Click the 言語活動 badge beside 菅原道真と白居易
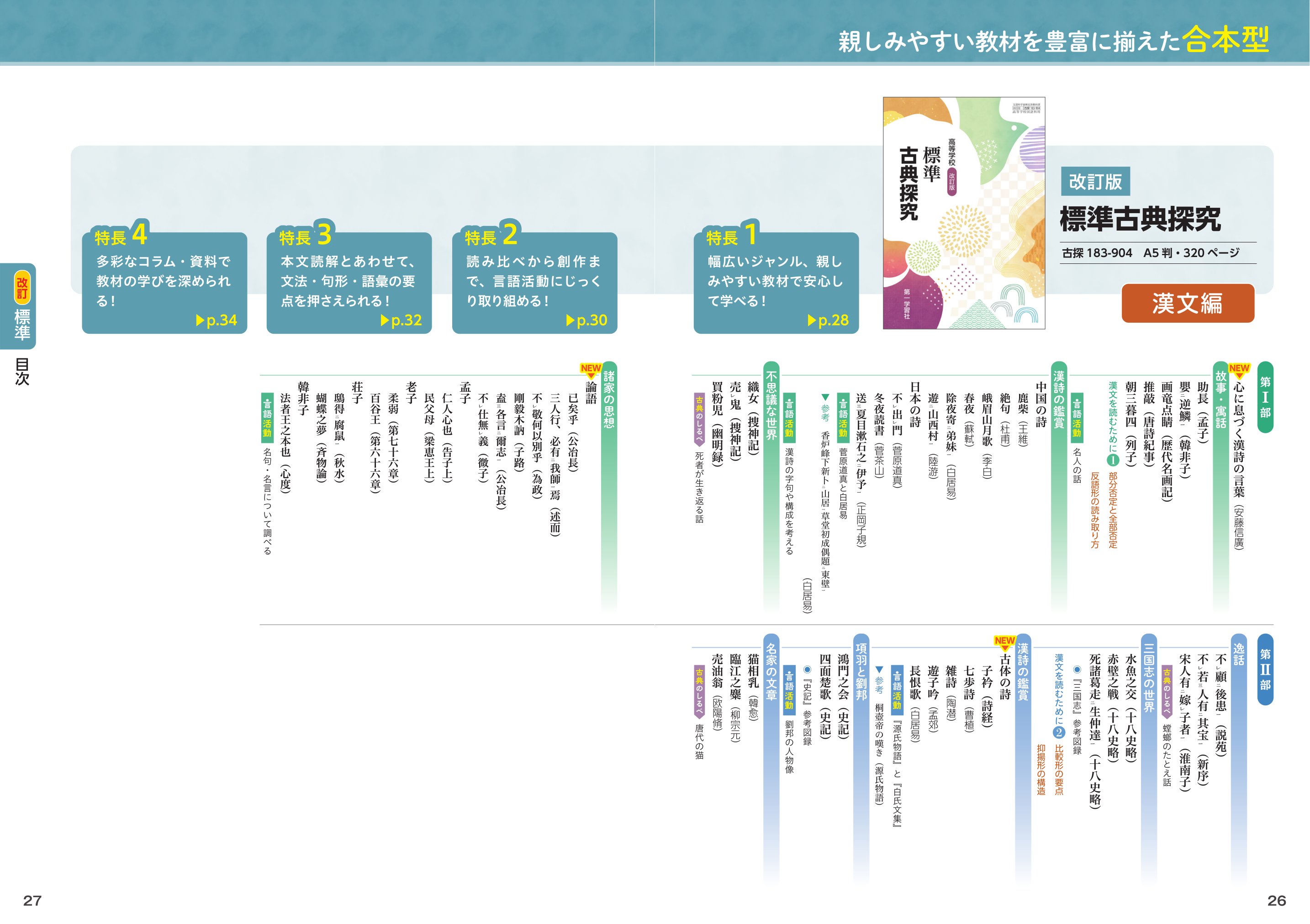This screenshot has width=1310, height=924. coord(843,418)
